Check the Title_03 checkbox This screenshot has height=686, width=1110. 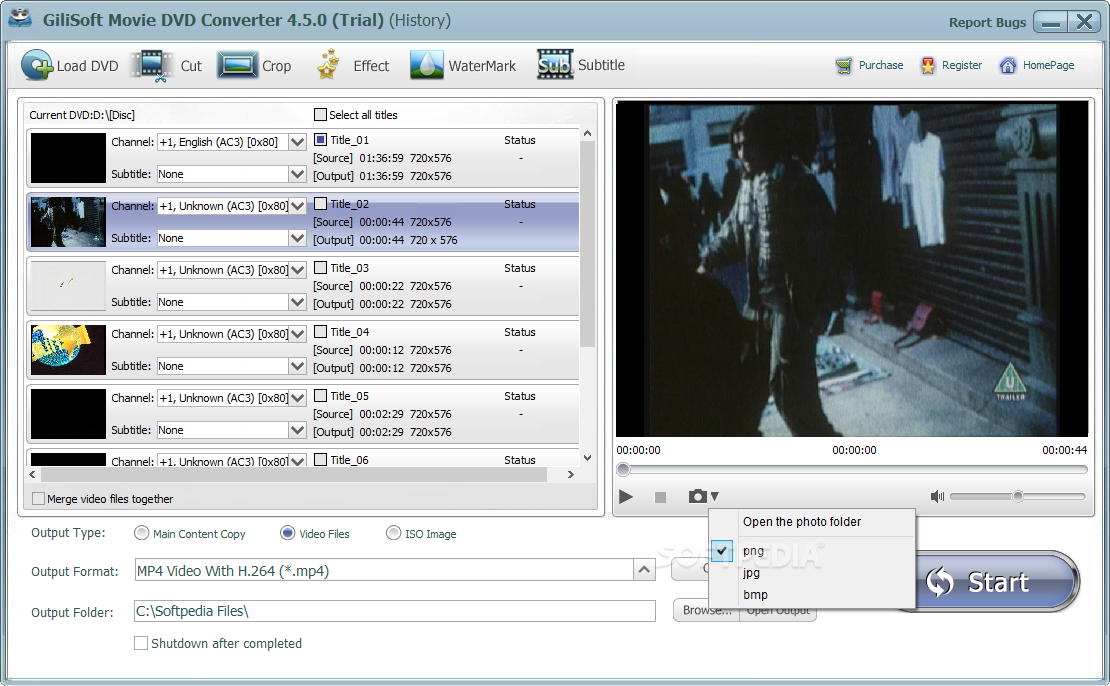point(320,267)
